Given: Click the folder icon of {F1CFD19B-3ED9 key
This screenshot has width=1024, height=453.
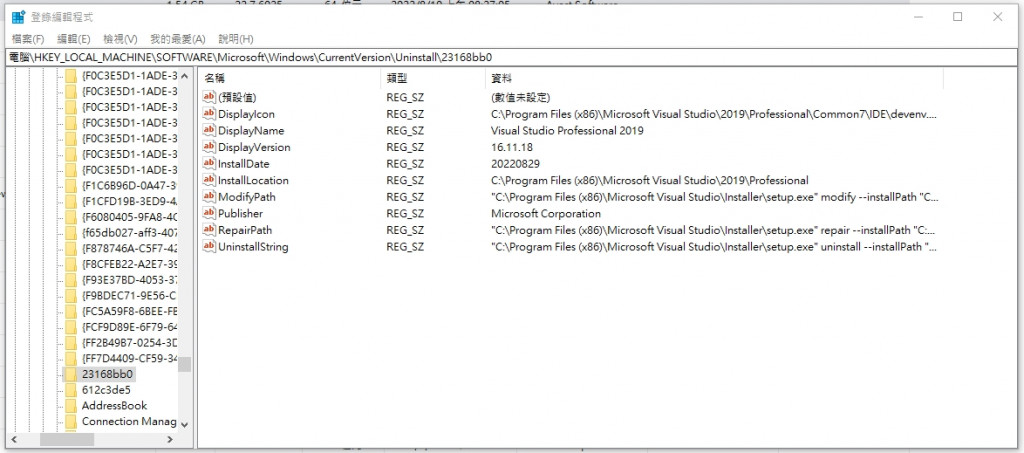Looking at the screenshot, I should (71, 201).
